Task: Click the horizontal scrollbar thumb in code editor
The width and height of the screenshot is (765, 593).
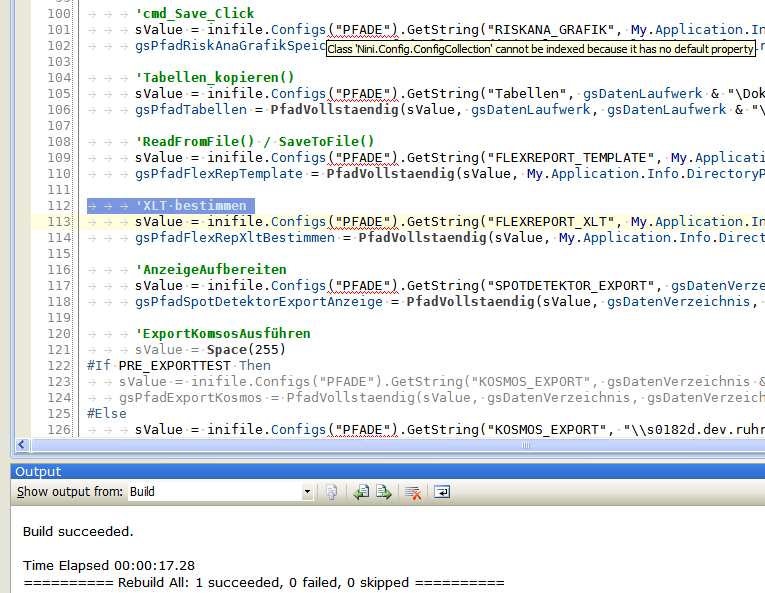Action: (x=526, y=445)
